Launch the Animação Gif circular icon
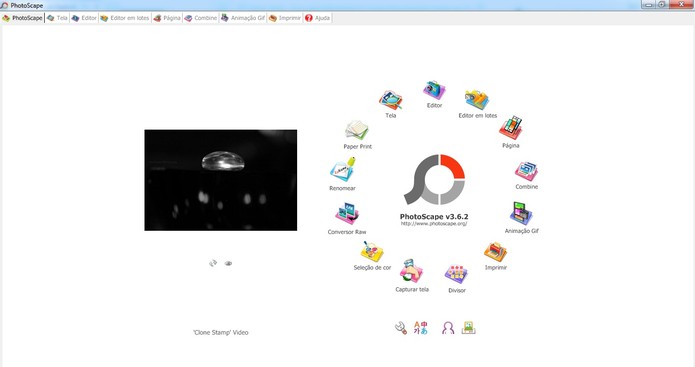Image resolution: width=695 pixels, height=367 pixels. 521,214
